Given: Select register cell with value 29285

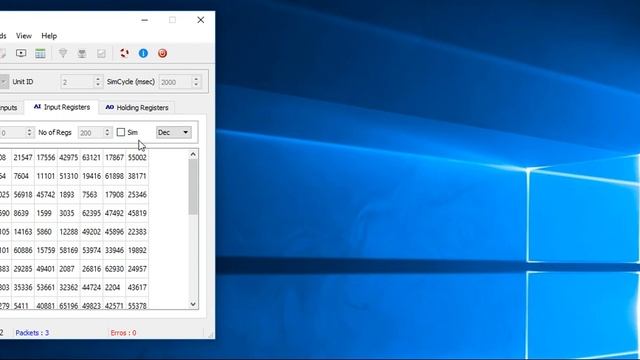Looking at the screenshot, I should [23, 269].
